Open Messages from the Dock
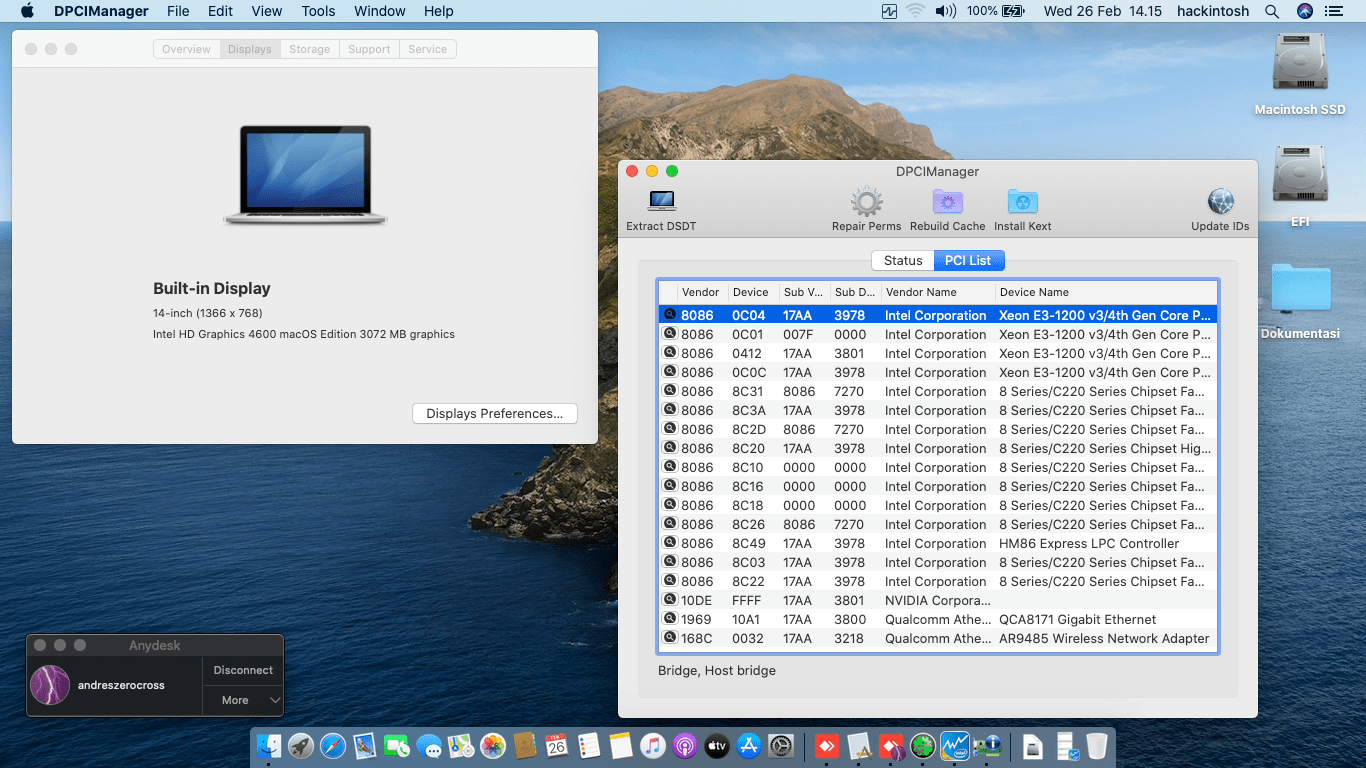 429,746
